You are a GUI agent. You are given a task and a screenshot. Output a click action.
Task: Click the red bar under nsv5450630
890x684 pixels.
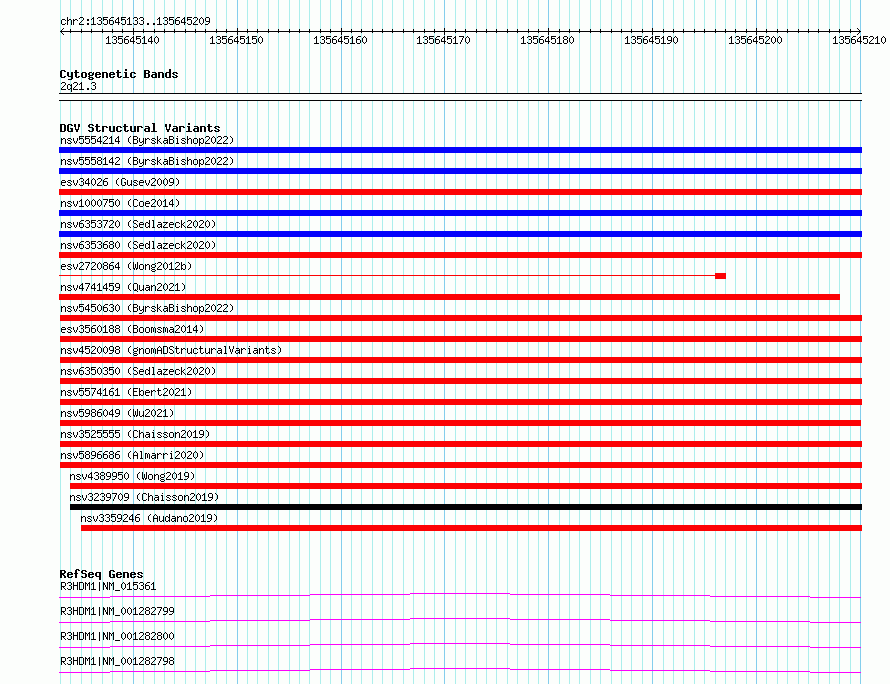pyautogui.click(x=460, y=318)
